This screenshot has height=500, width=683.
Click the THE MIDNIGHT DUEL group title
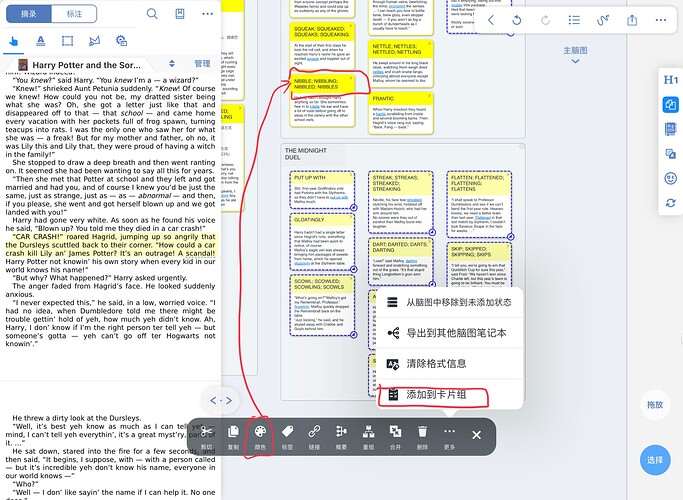click(x=306, y=154)
